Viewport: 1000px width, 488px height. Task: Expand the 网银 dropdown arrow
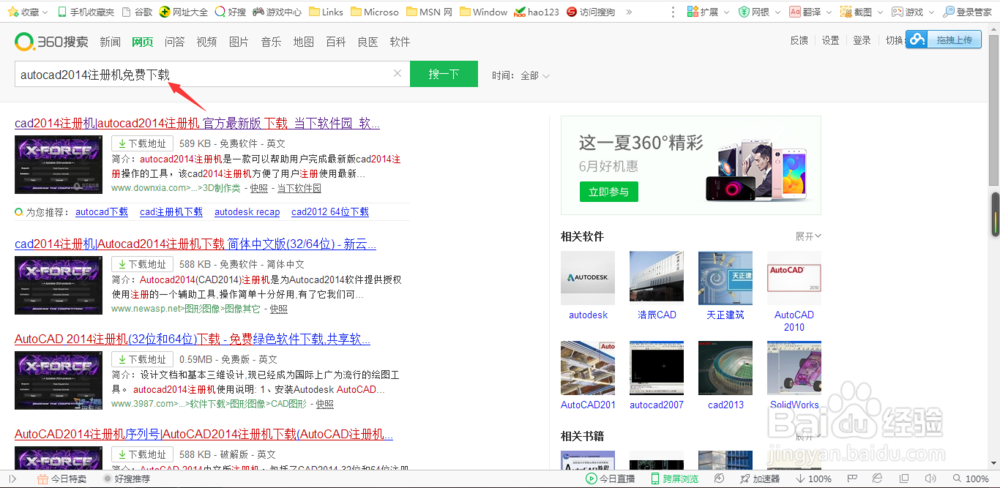tap(777, 12)
